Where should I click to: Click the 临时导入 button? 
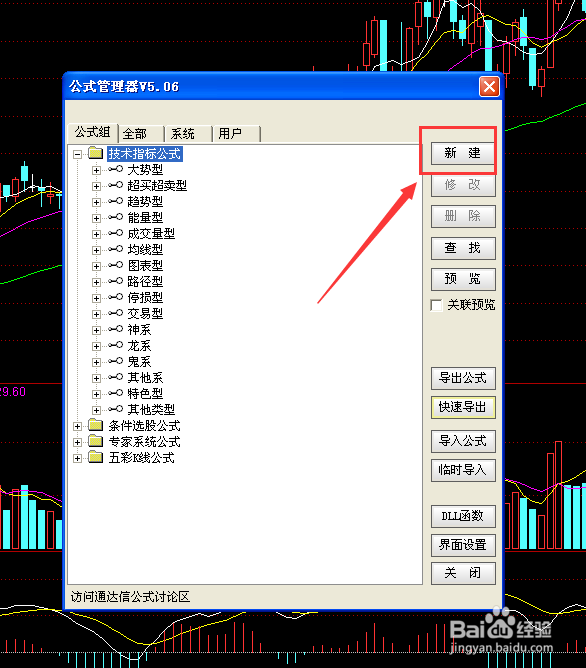463,470
